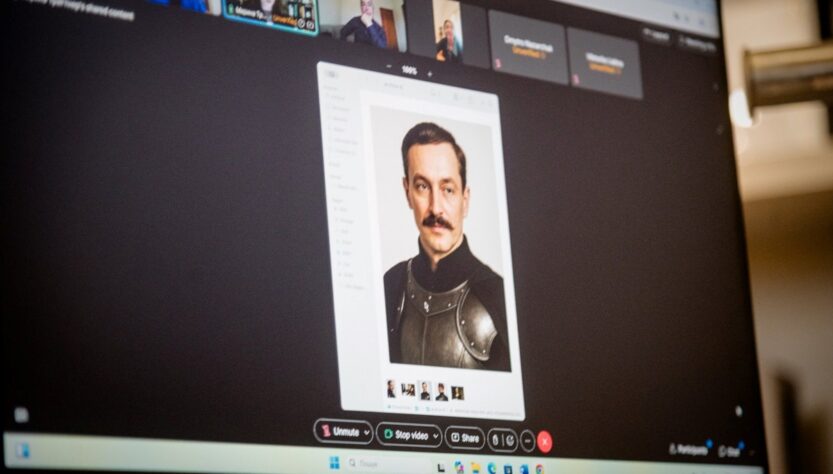Zoom in shared content with the plus button
The height and width of the screenshot is (474, 833).
[x=429, y=74]
